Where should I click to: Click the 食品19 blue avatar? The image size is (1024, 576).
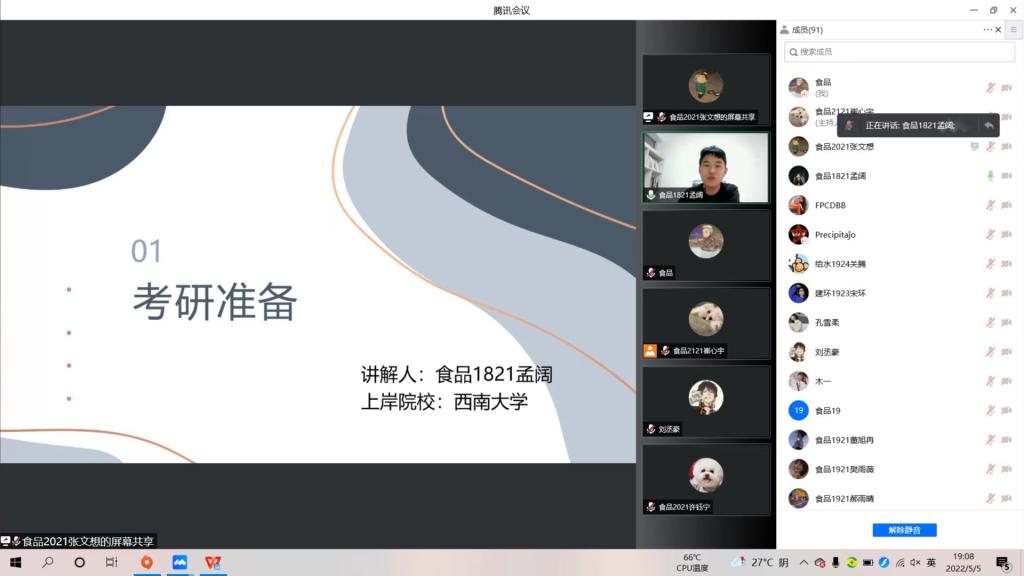click(798, 410)
